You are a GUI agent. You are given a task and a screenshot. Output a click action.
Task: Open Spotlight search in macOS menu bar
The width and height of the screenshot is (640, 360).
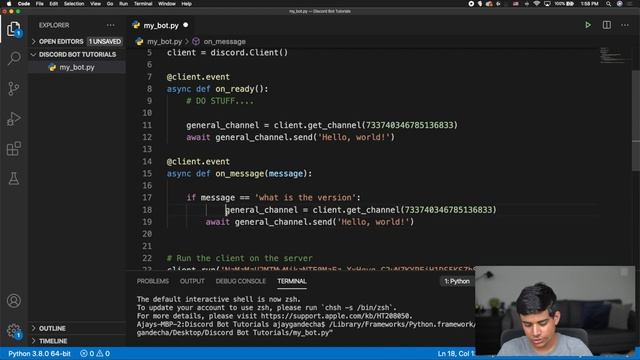point(609,4)
